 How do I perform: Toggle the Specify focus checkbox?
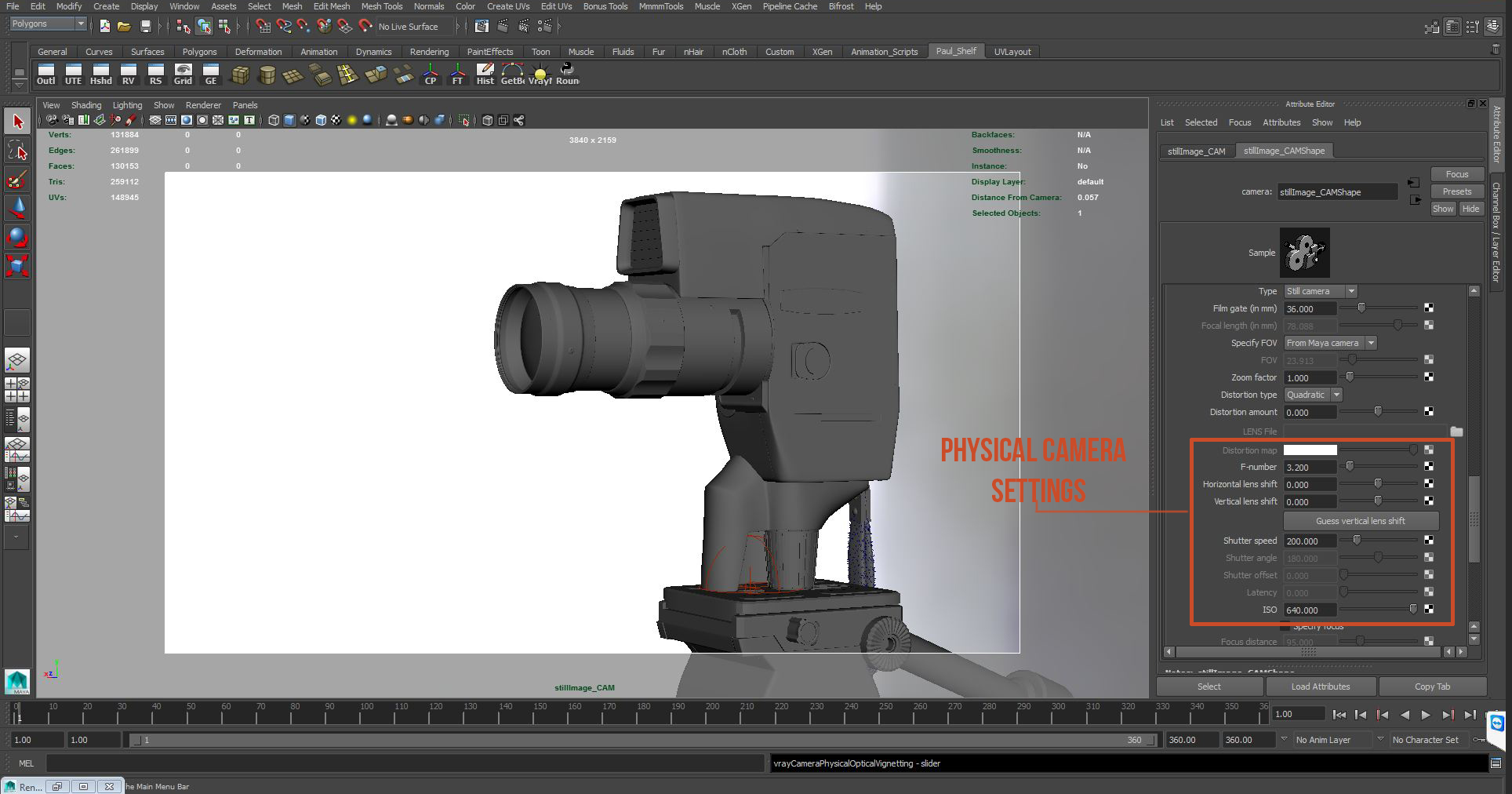click(x=1285, y=626)
